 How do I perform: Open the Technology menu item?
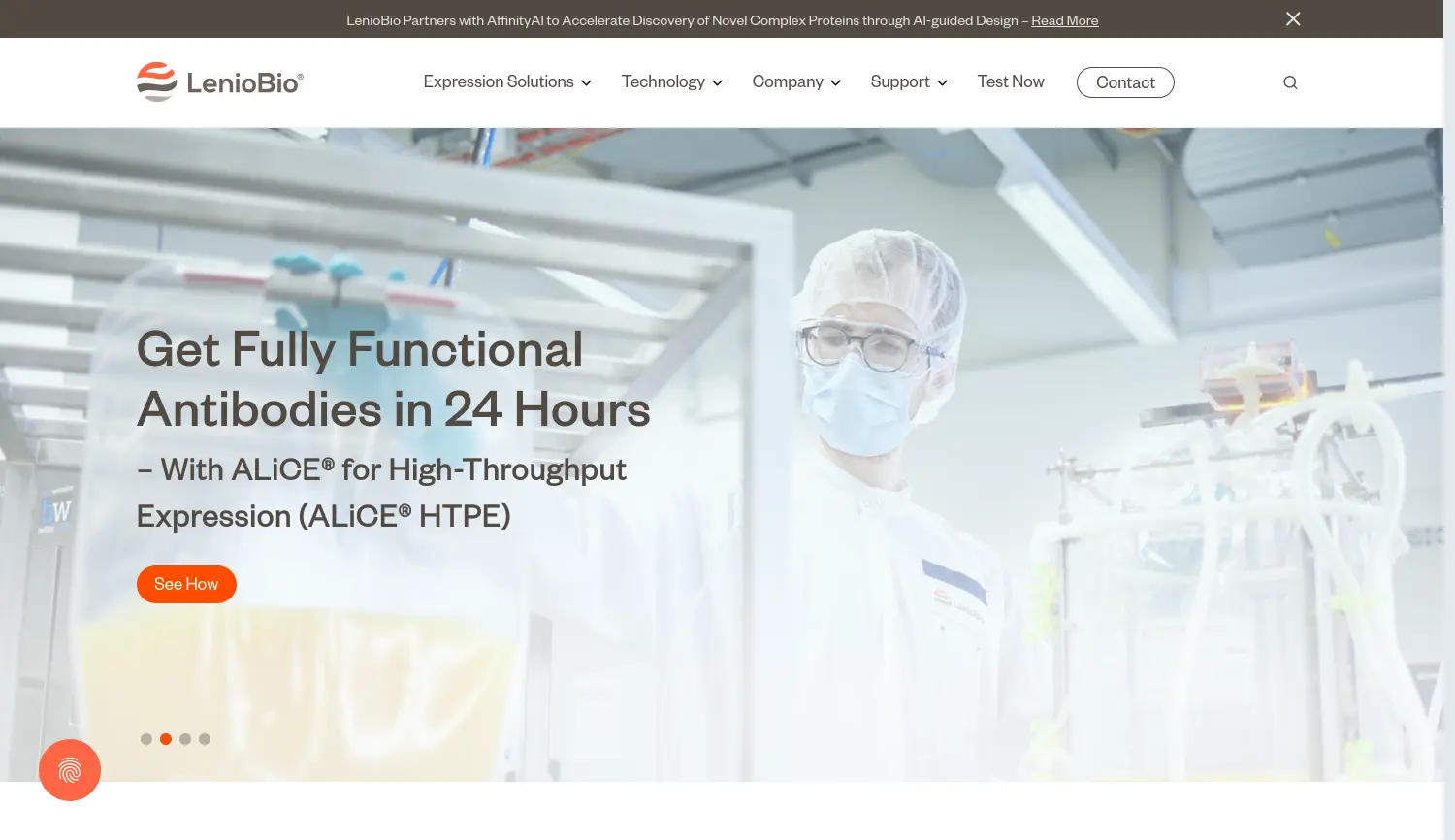pos(663,81)
